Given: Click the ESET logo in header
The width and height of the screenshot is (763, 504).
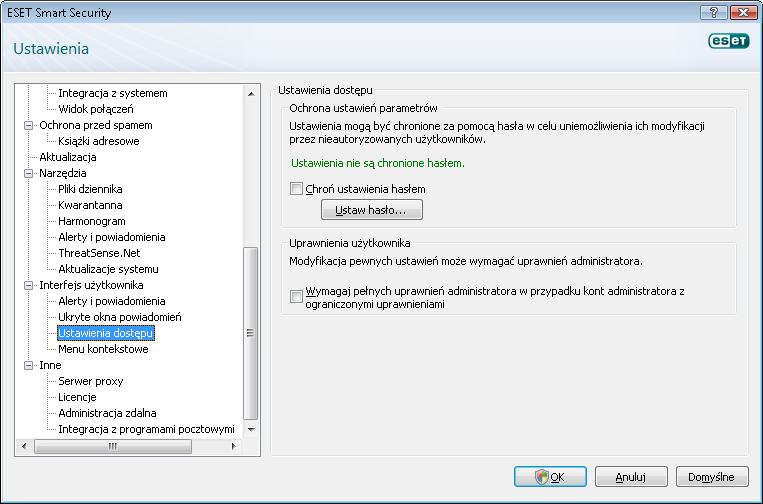Looking at the screenshot, I should tap(728, 41).
